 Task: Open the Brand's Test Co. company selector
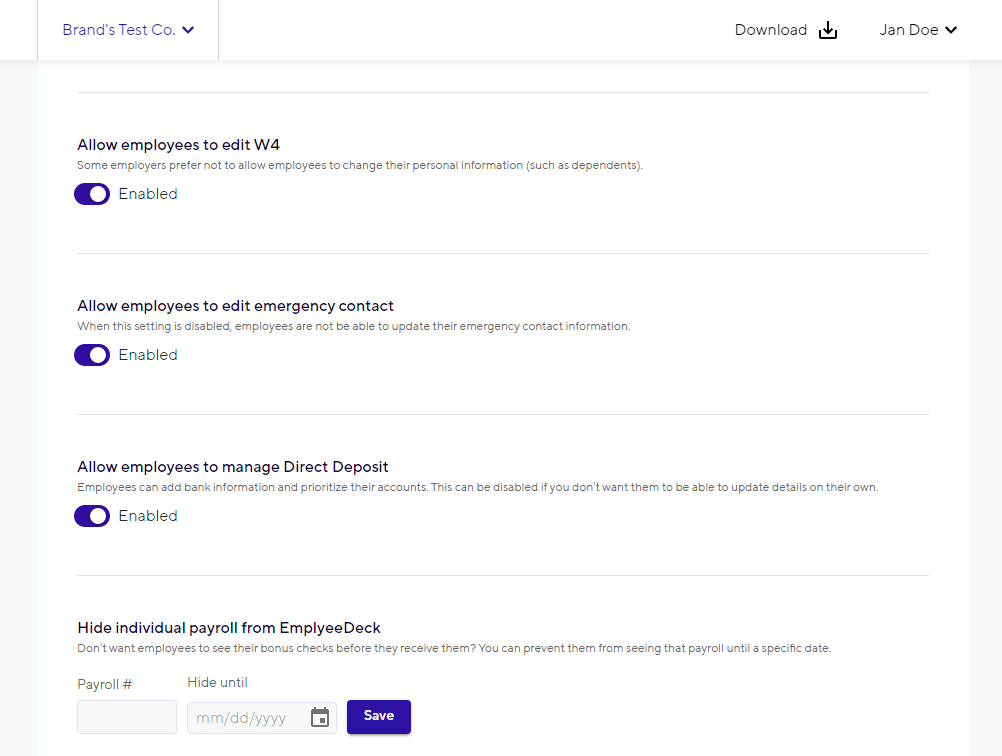(128, 30)
